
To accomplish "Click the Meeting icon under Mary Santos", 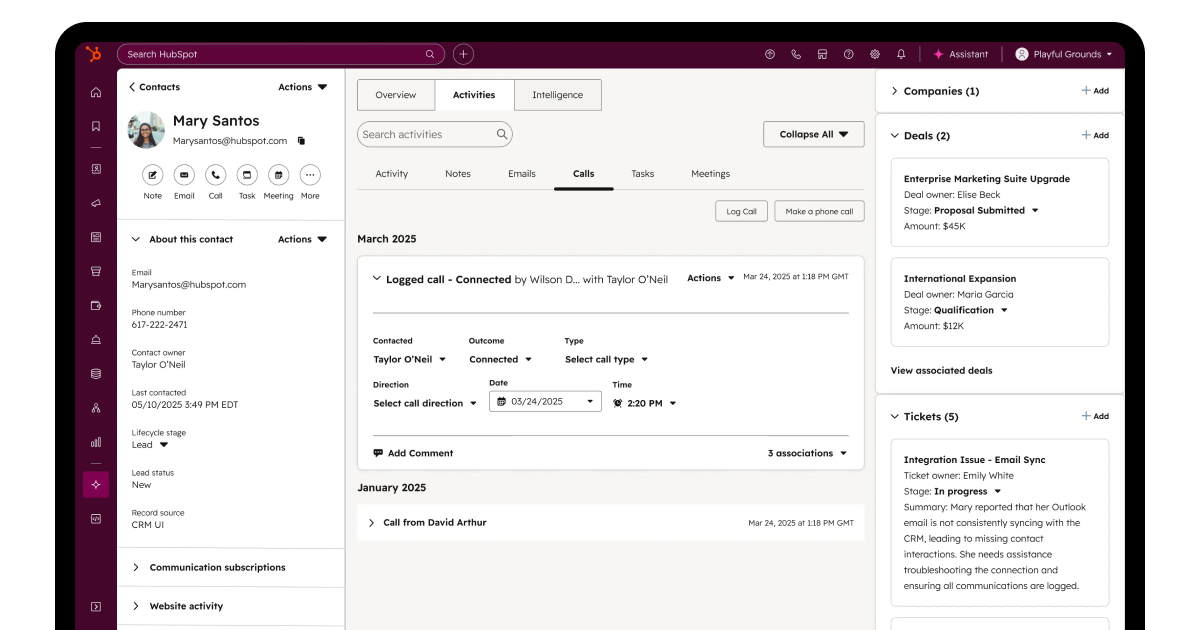I will (x=278, y=174).
